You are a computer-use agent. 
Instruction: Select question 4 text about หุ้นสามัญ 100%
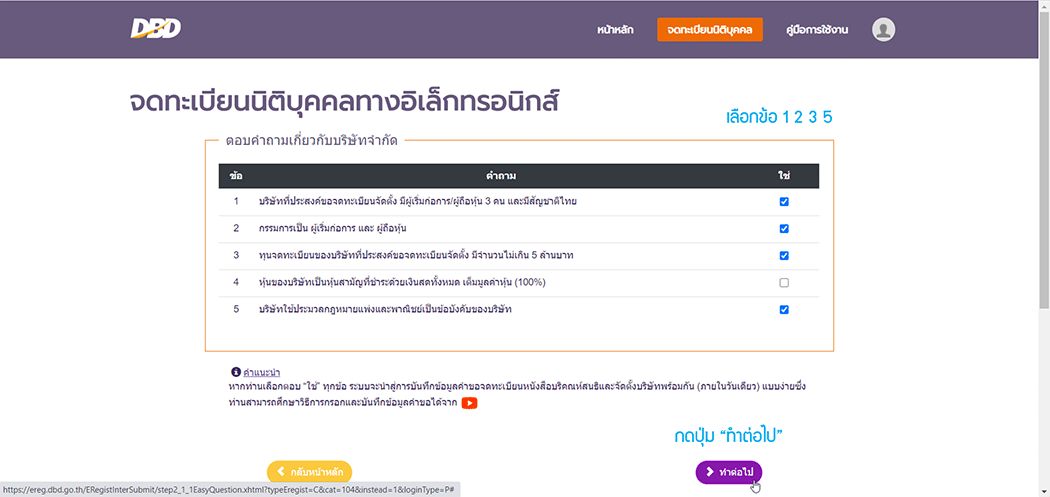point(402,283)
